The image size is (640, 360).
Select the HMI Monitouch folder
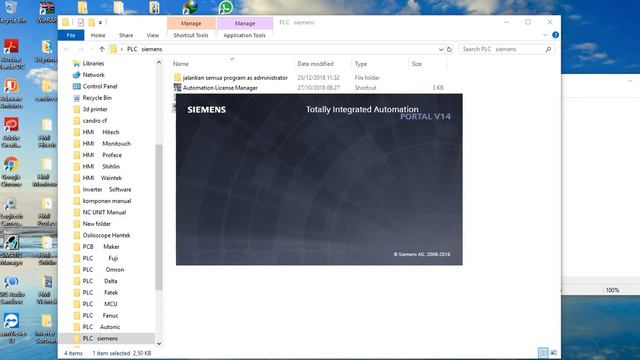(106, 143)
